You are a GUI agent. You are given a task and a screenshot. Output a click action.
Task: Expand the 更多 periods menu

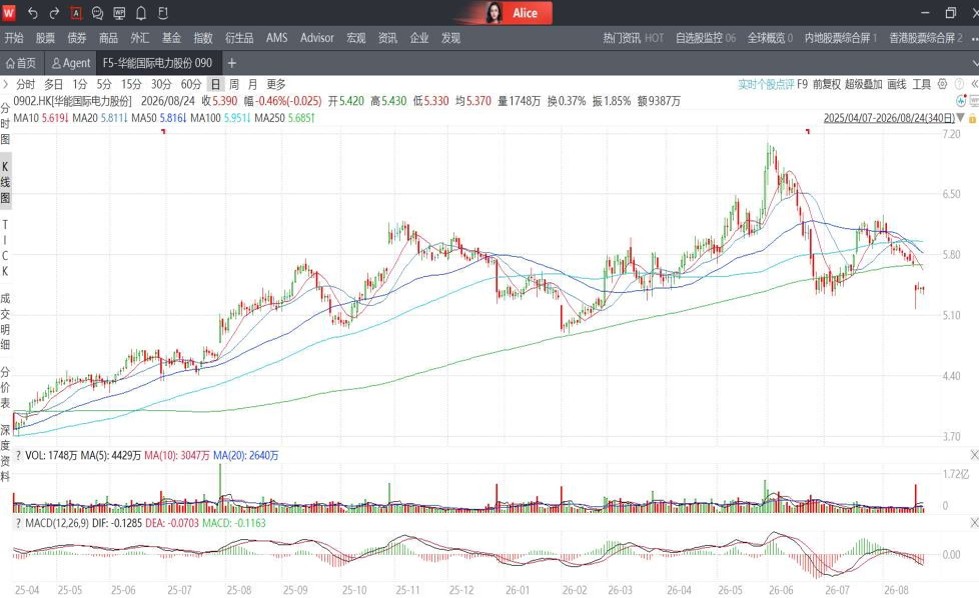coord(276,84)
